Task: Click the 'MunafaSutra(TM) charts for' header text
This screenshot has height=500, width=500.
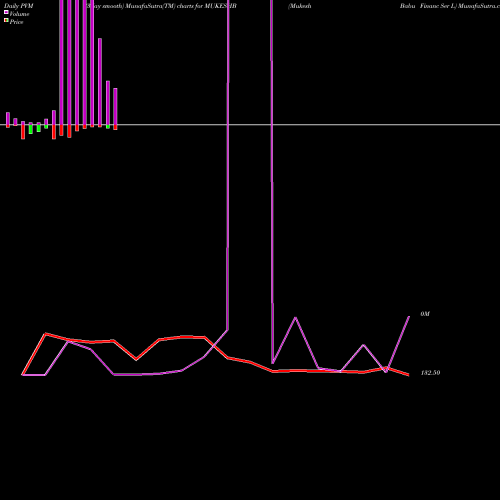Action: [x=164, y=6]
